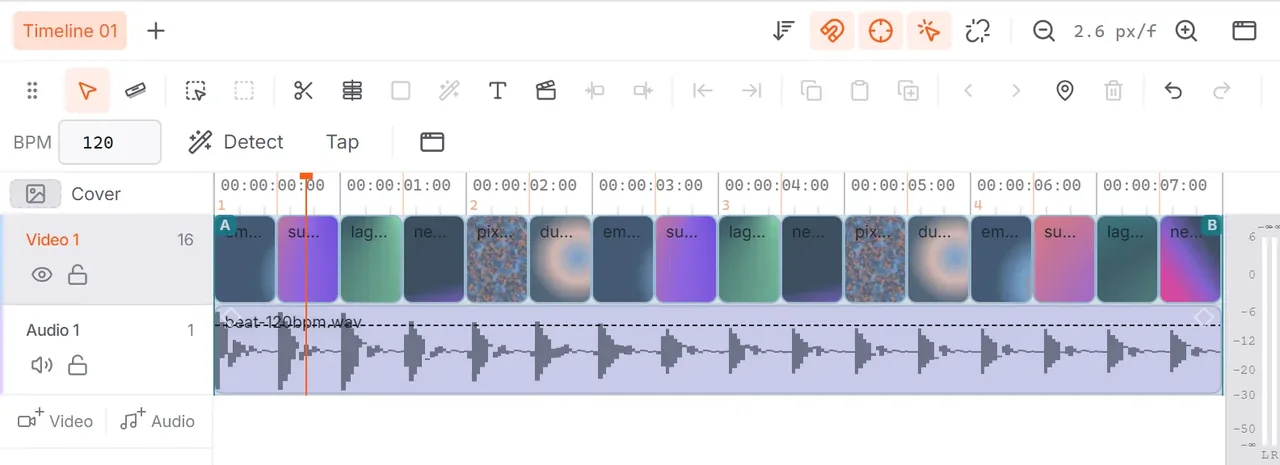Add a new timeline with the plus tab
This screenshot has width=1280, height=465.
(156, 31)
